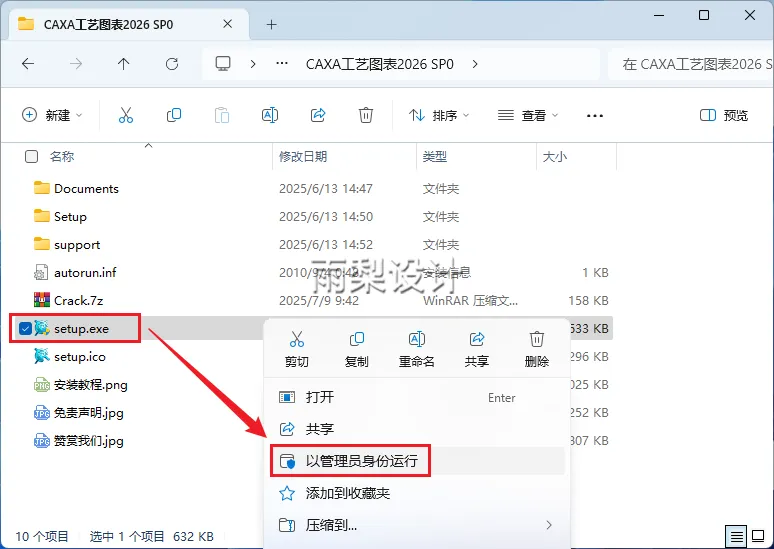774x549 pixels.
Task: Click the 1 KB size cell
Action: click(595, 273)
